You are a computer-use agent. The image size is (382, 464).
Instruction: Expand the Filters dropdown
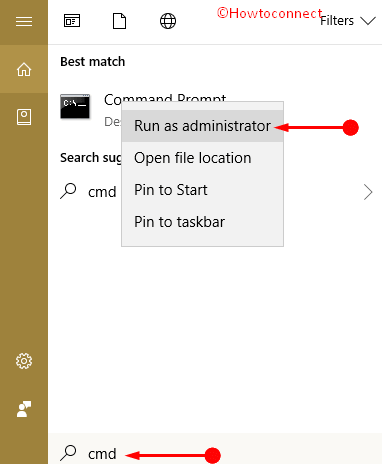click(x=348, y=21)
